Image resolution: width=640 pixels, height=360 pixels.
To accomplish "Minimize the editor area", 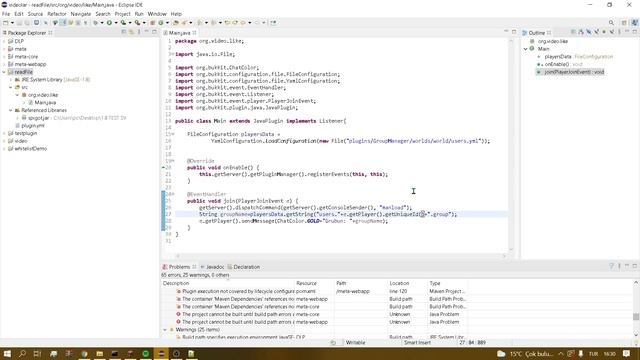I will (506, 31).
